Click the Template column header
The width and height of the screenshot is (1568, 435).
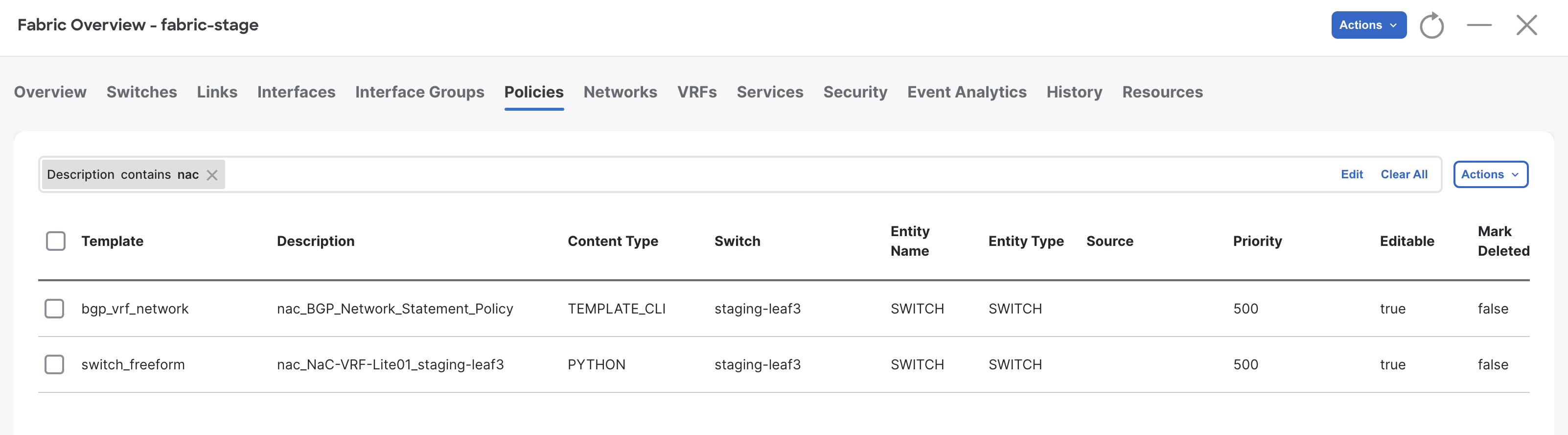click(x=113, y=242)
